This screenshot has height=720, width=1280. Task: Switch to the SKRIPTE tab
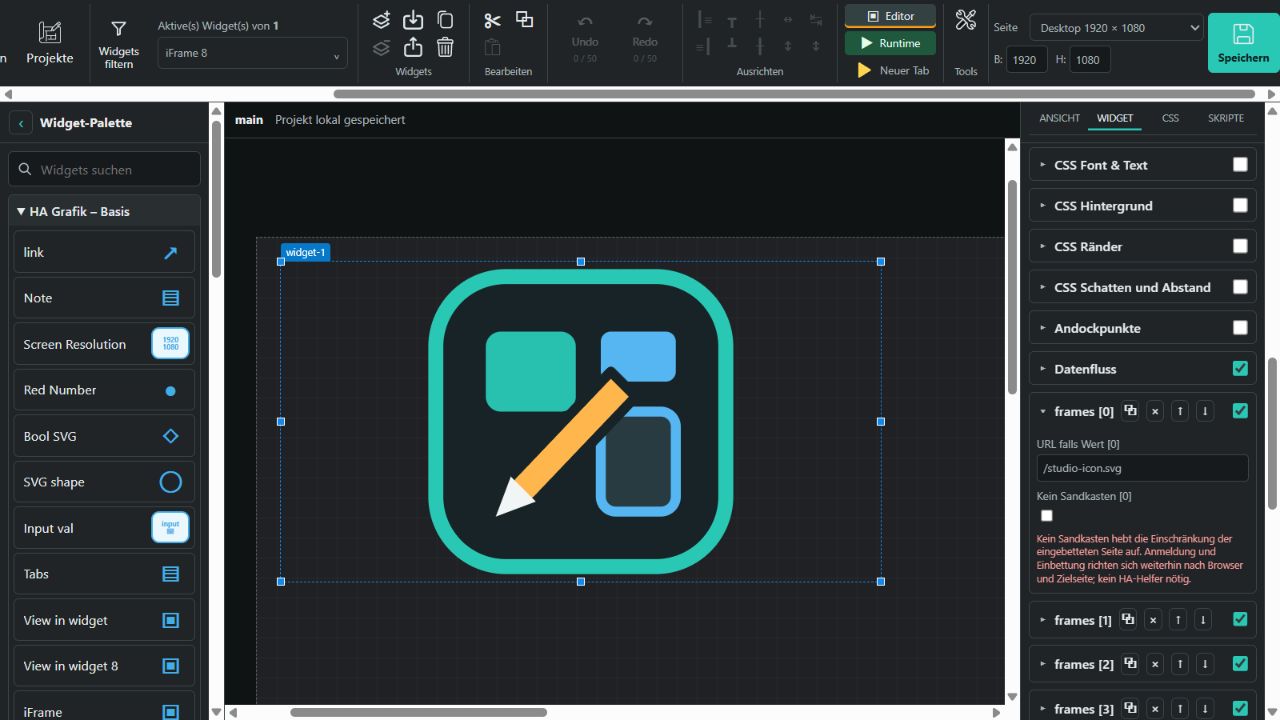[x=1226, y=118]
